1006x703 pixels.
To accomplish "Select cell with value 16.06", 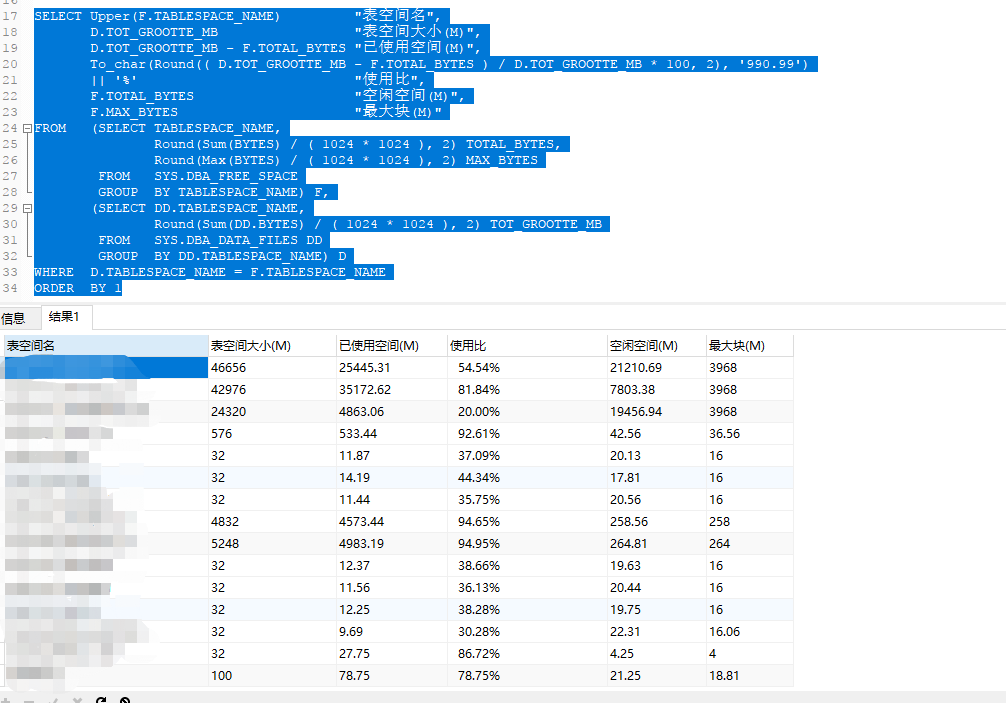I will tap(749, 631).
